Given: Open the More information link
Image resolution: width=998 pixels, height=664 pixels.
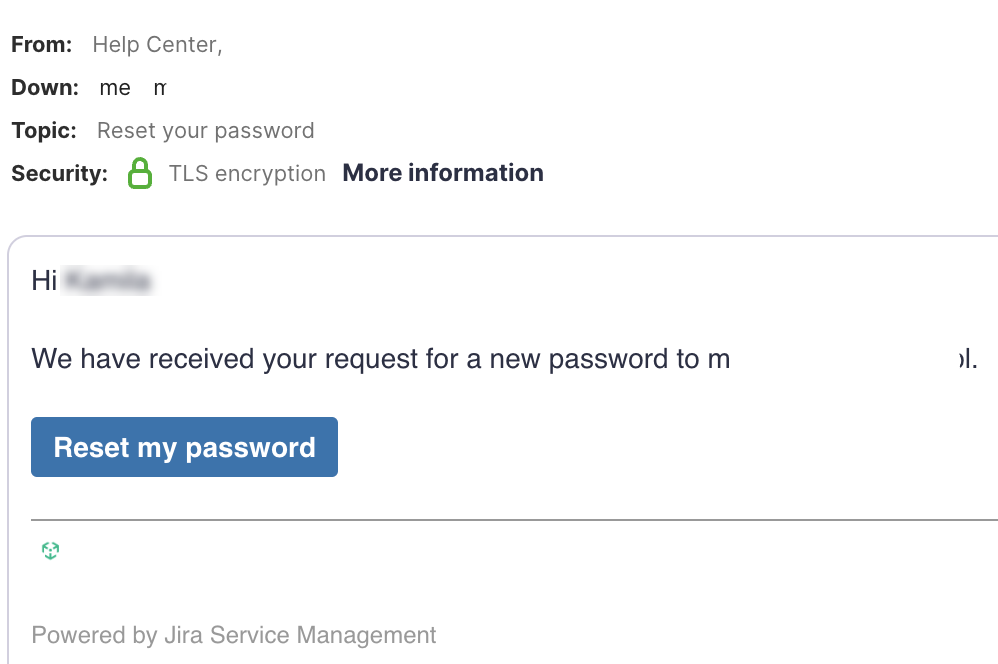Looking at the screenshot, I should pos(443,173).
